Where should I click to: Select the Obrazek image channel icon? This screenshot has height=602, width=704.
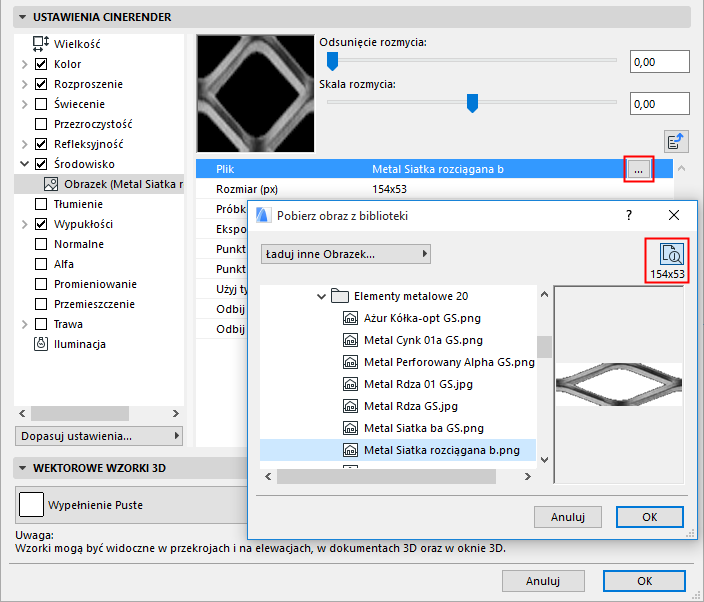click(51, 184)
